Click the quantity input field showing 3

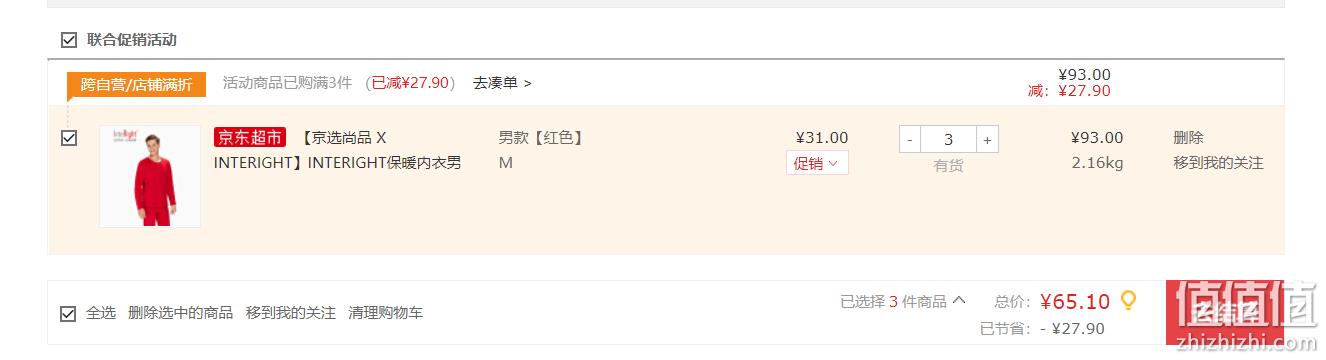[949, 140]
